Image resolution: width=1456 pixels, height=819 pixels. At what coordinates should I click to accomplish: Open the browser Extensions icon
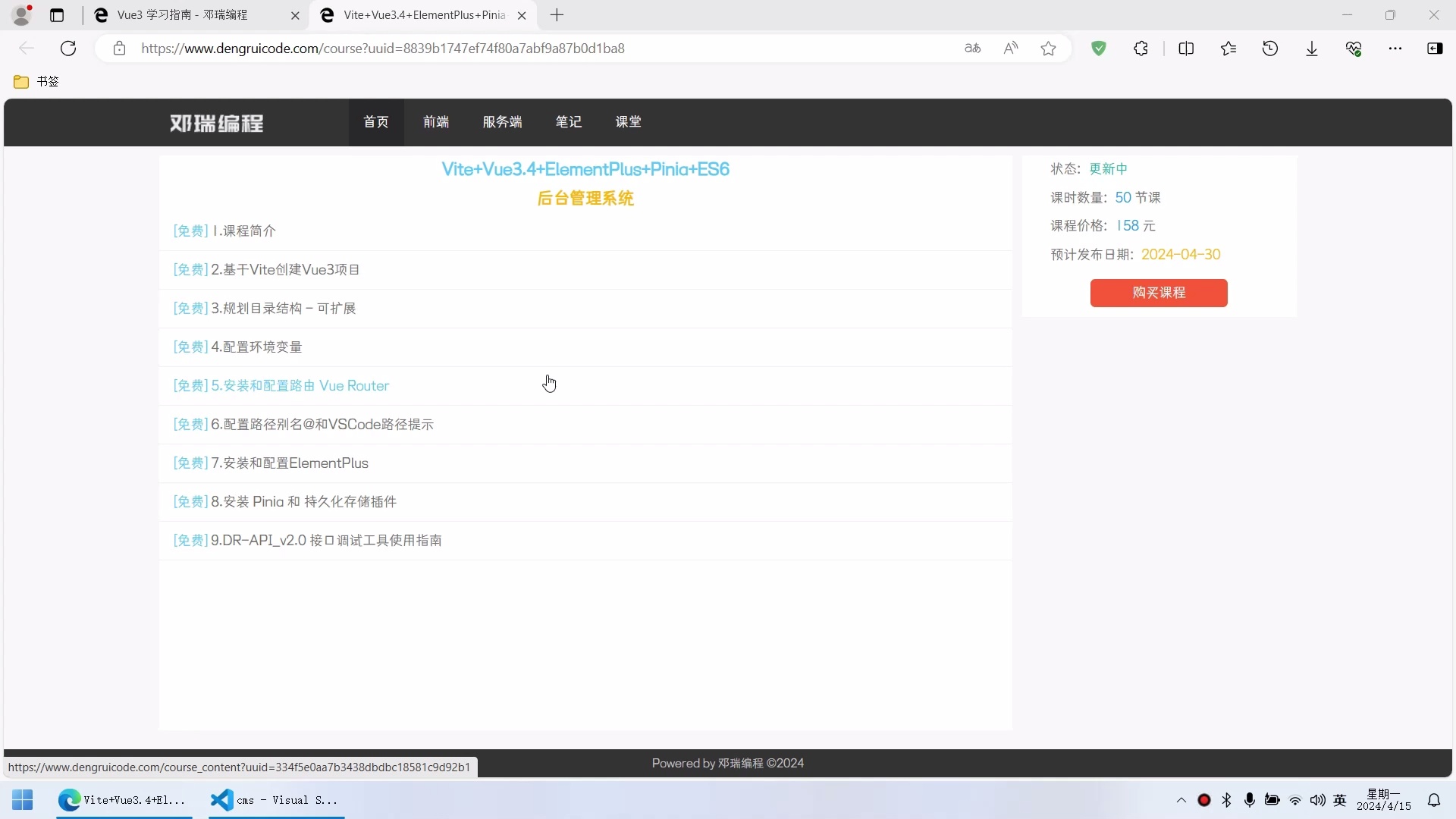pyautogui.click(x=1141, y=48)
